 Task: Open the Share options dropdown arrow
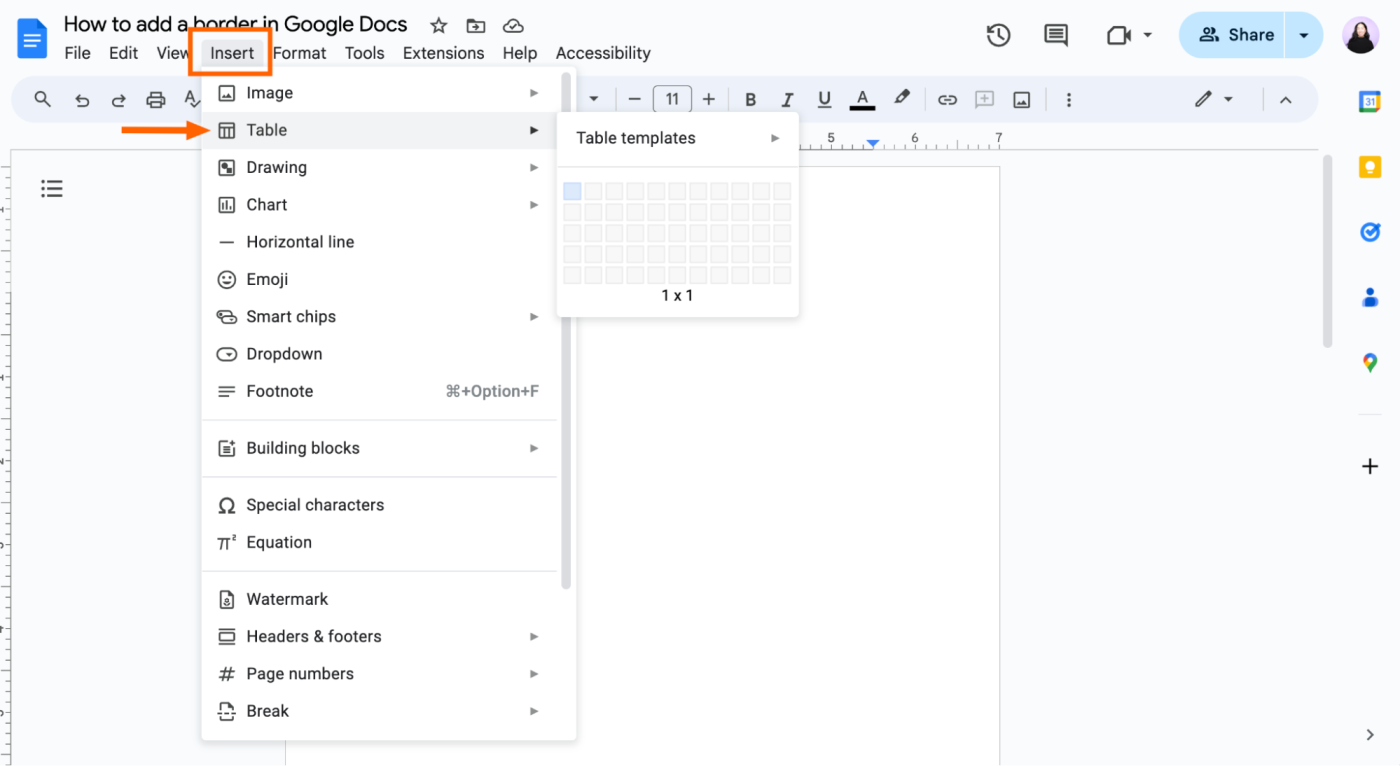coord(1304,35)
